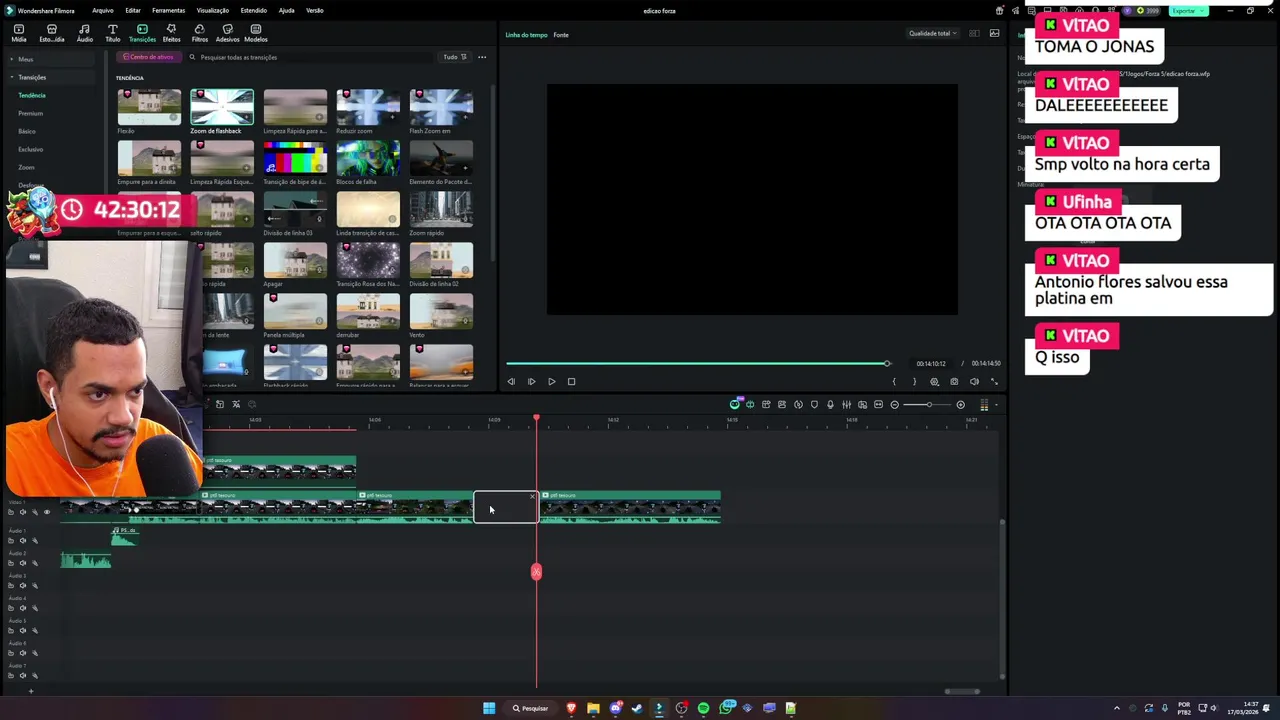Screen dimensions: 1280x720
Task: Mute the Áudio 1 track
Action: tap(23, 540)
